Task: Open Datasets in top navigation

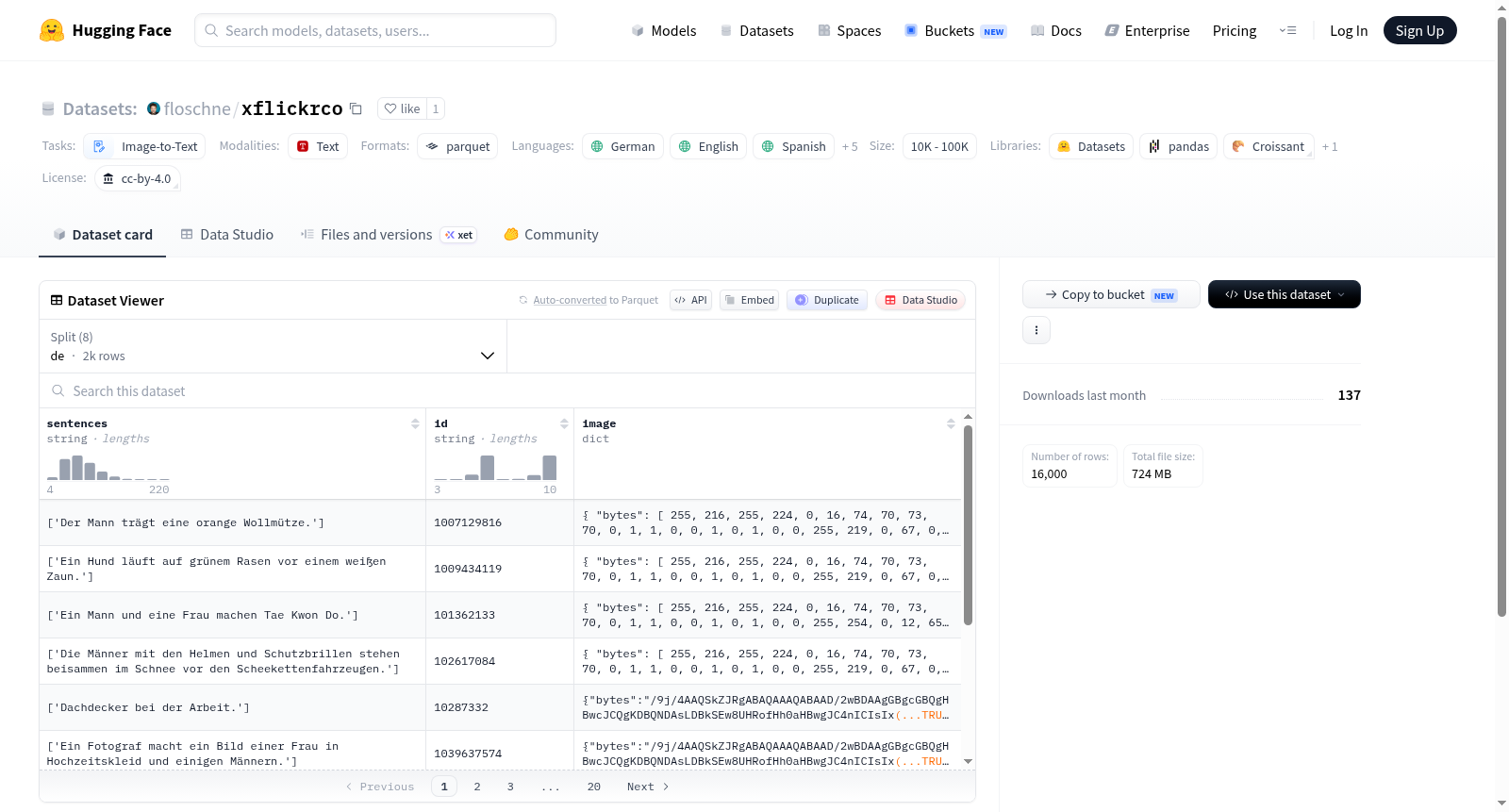Action: pyautogui.click(x=756, y=30)
